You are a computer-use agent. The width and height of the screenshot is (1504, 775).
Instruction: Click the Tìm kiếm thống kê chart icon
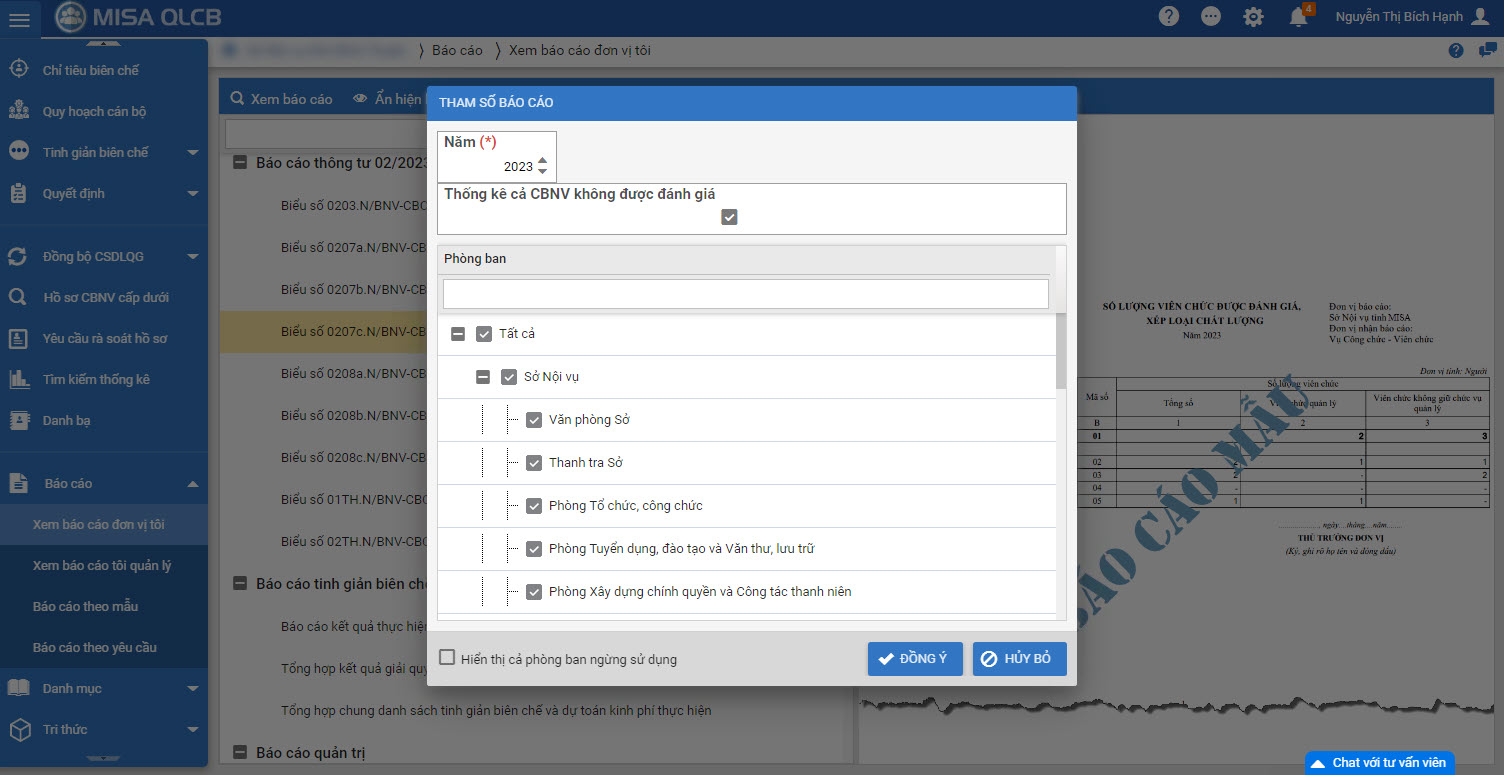18,379
